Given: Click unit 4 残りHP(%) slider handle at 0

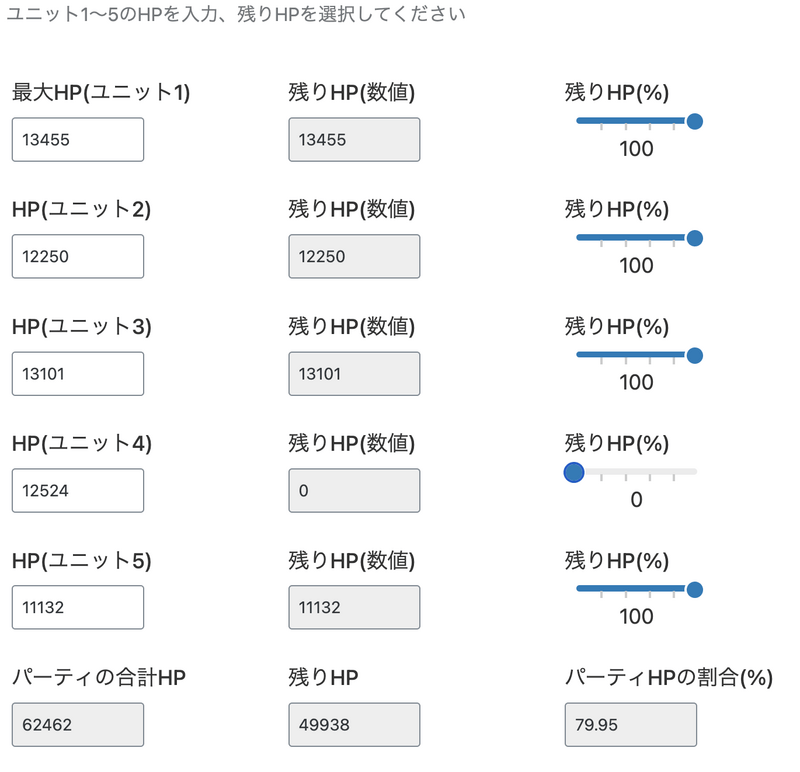Looking at the screenshot, I should click(574, 472).
